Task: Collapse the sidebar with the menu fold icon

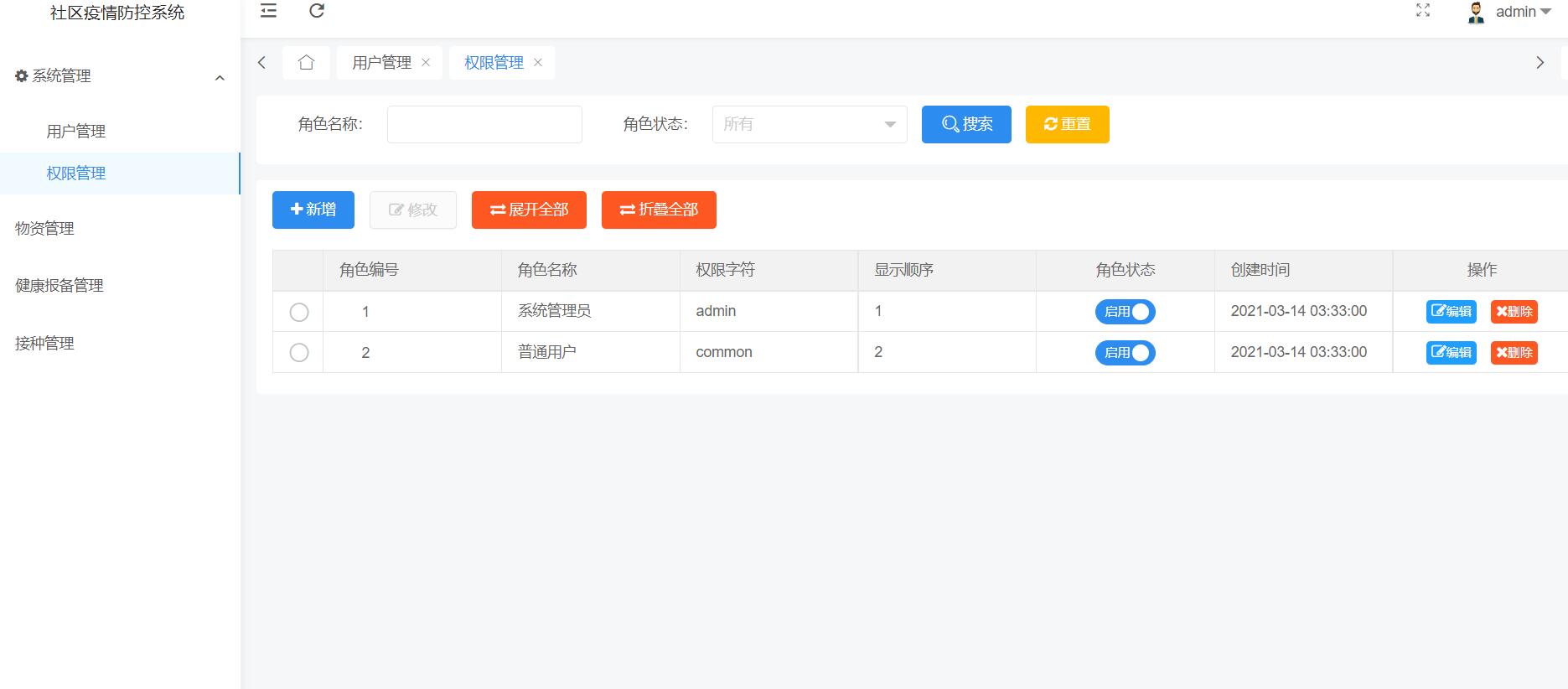Action: (x=268, y=11)
